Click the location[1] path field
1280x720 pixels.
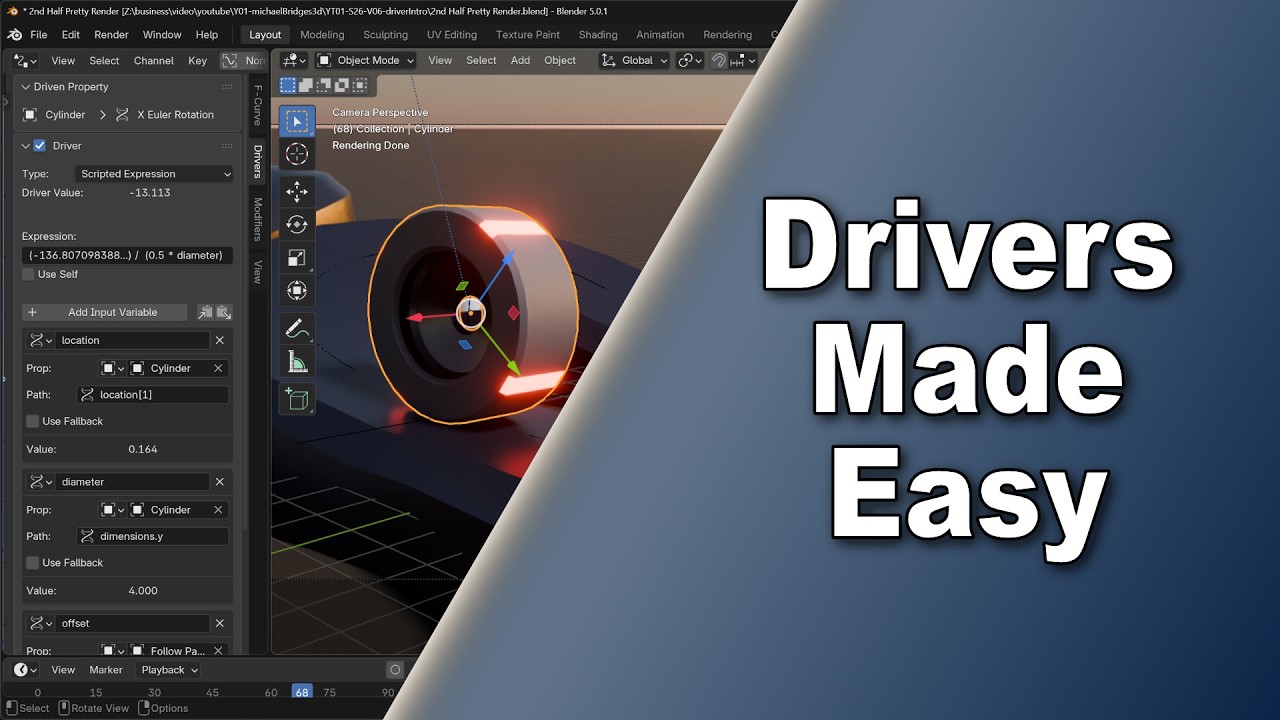(153, 395)
